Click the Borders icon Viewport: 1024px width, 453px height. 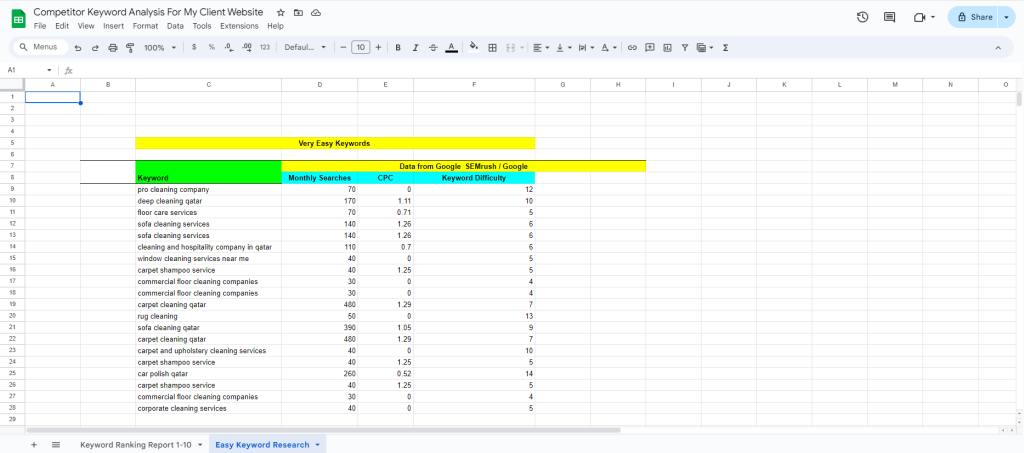(x=492, y=47)
